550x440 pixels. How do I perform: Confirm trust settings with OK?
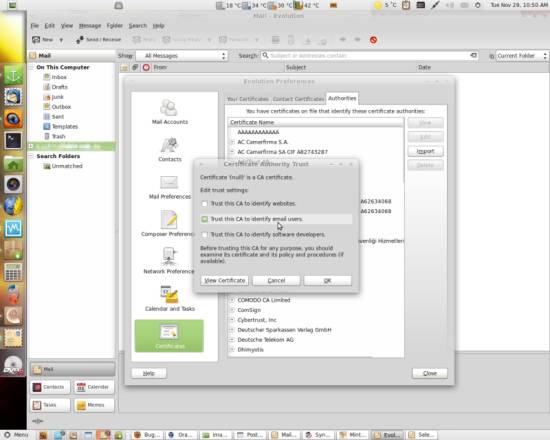point(327,280)
